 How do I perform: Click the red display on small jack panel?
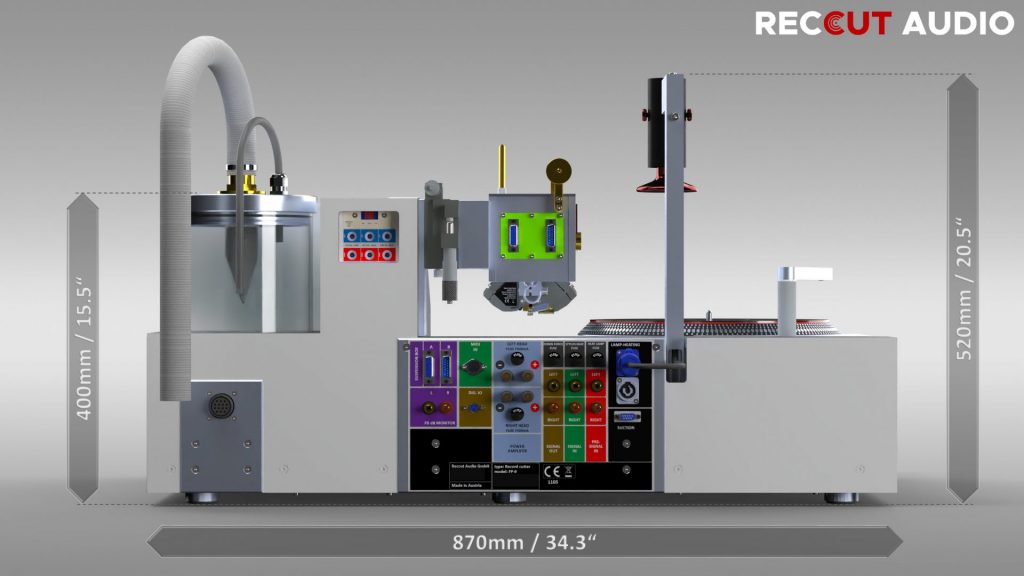click(369, 216)
